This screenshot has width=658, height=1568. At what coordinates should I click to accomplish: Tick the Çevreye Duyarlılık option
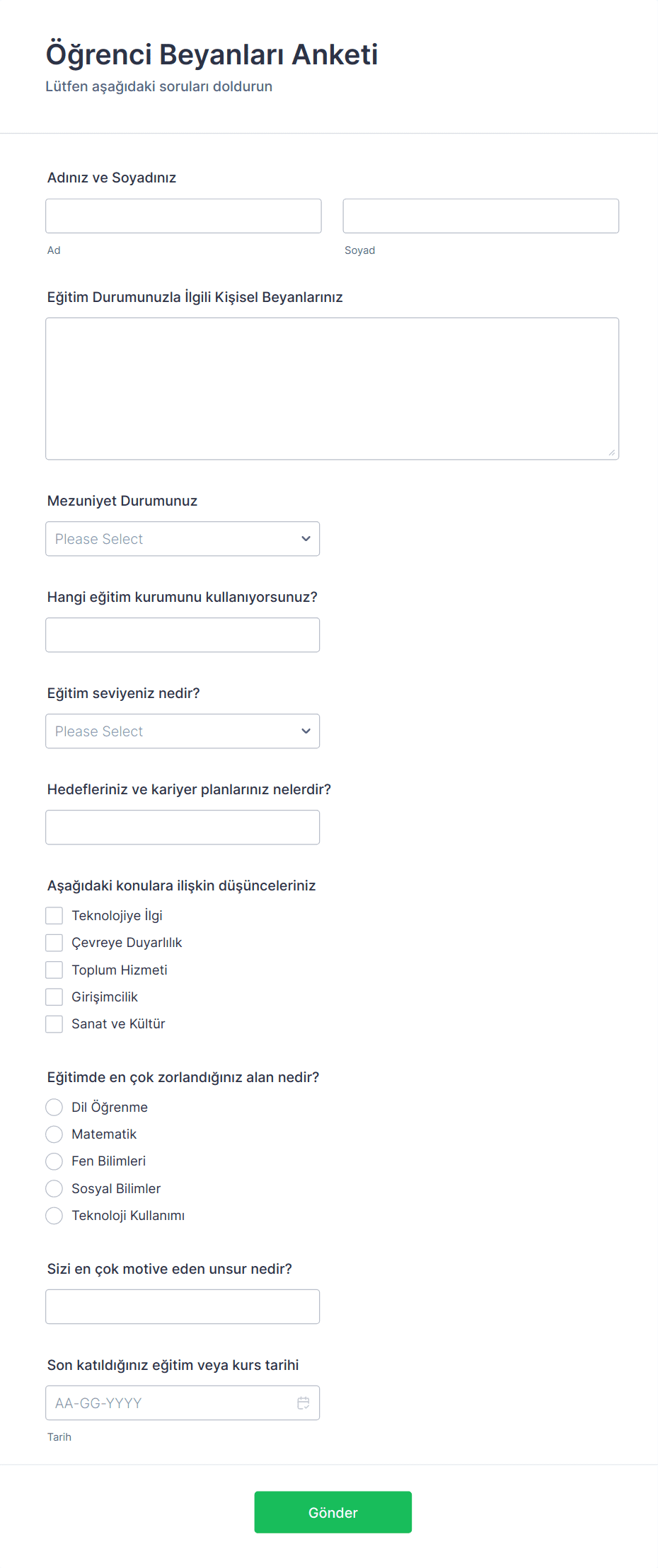[54, 943]
